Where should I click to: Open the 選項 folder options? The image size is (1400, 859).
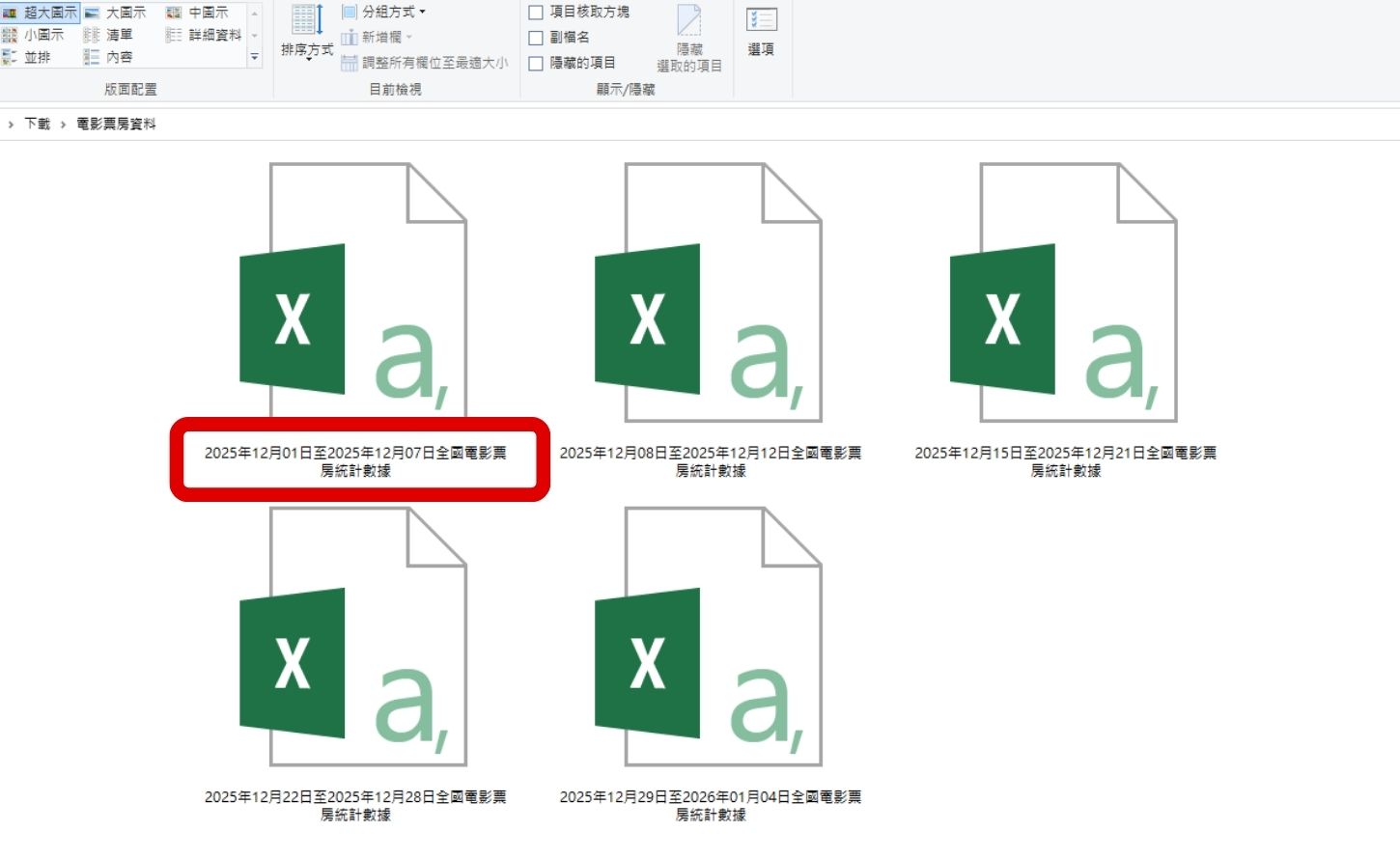tap(761, 36)
